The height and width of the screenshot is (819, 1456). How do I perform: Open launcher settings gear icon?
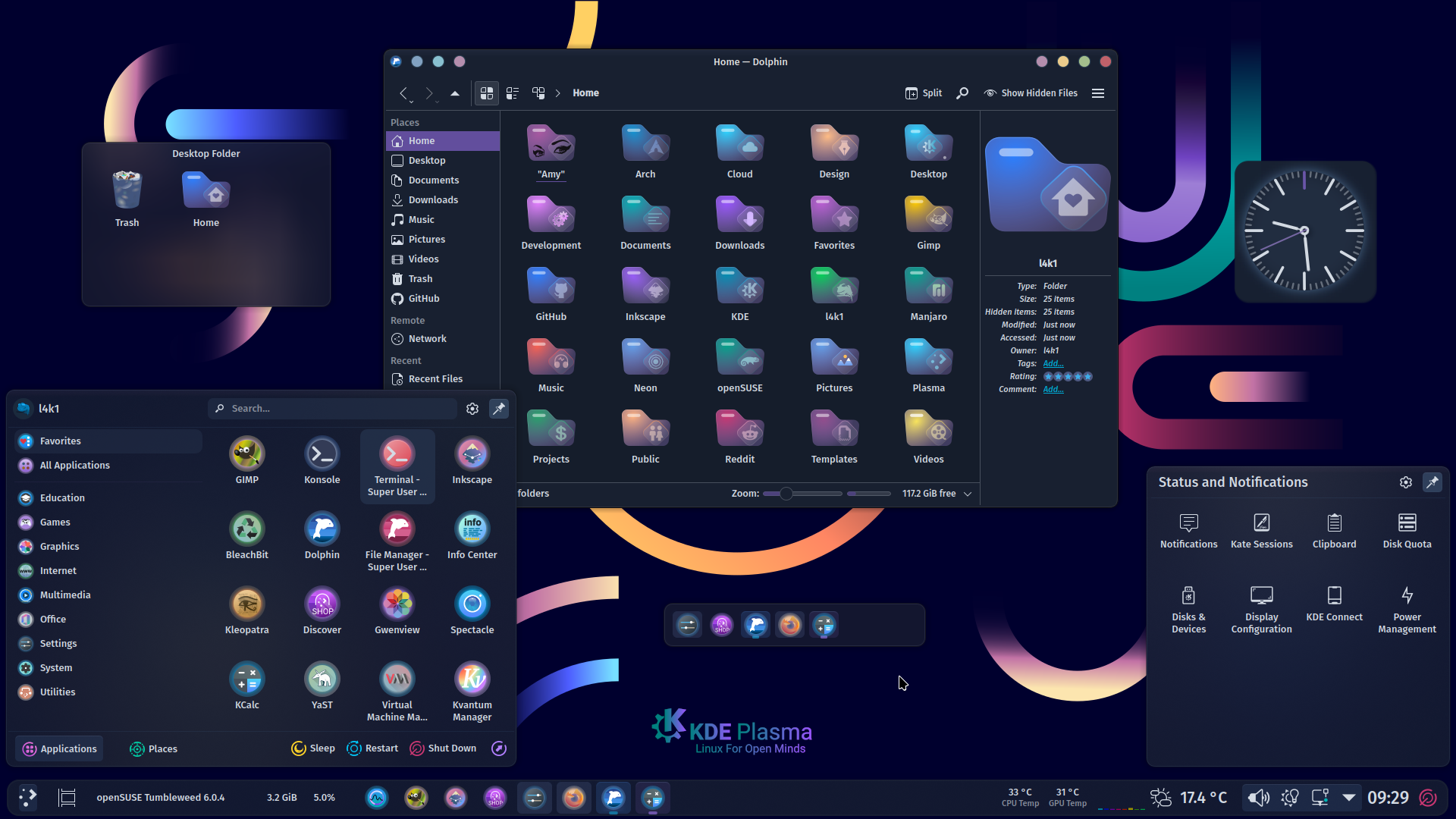click(472, 409)
